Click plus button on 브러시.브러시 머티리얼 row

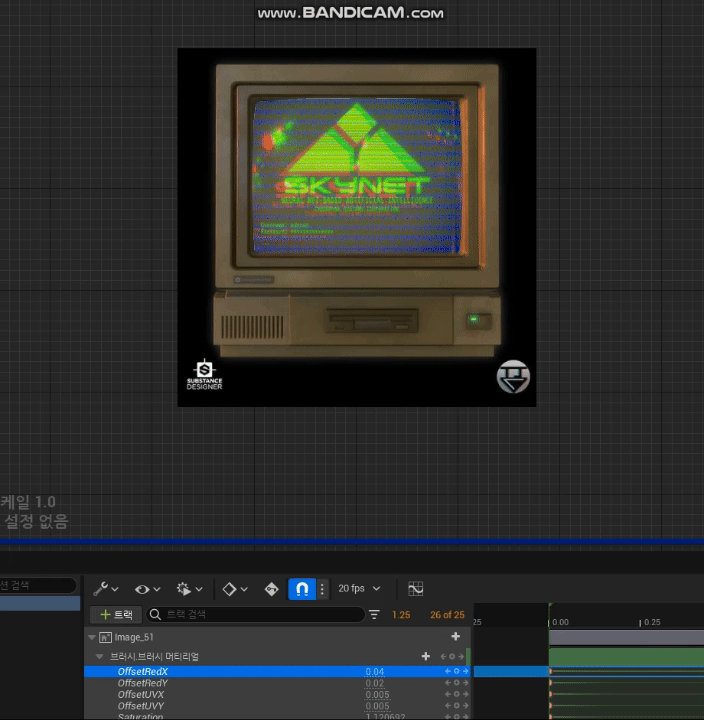[426, 657]
